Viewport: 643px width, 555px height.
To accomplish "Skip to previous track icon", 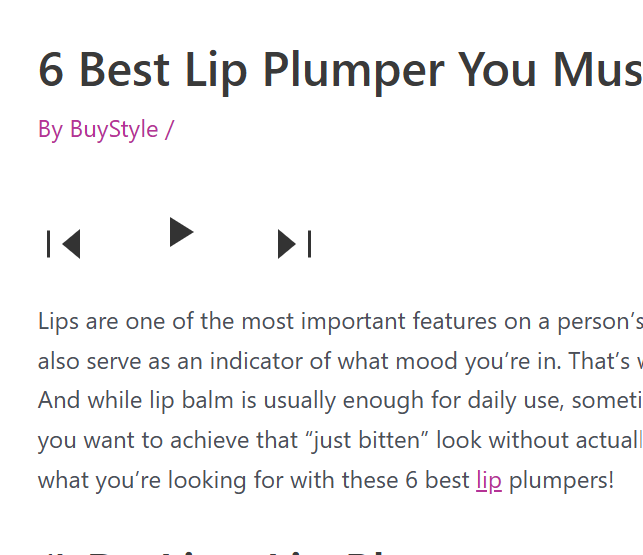I will pyautogui.click(x=64, y=244).
